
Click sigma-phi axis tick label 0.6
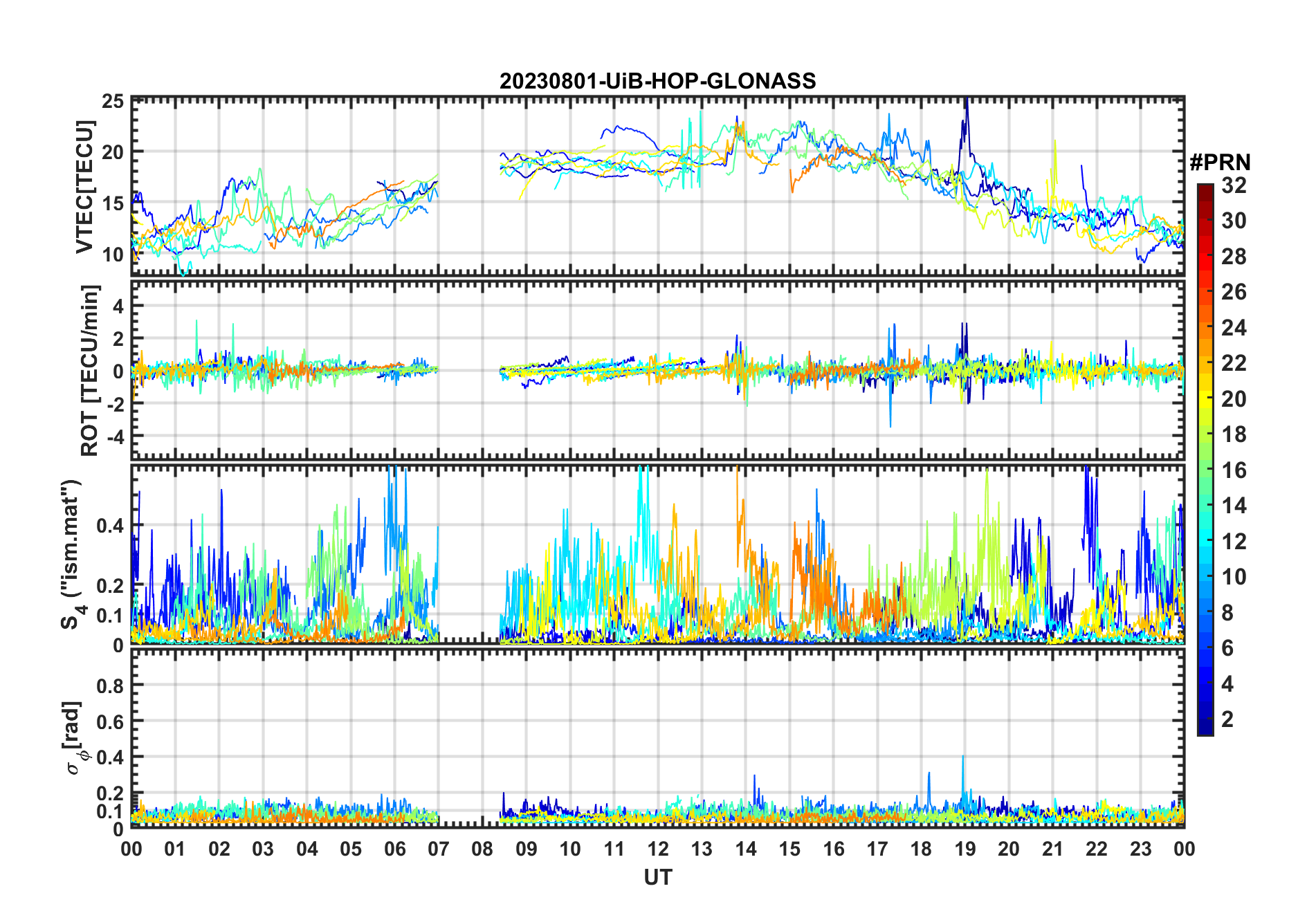[x=111, y=721]
